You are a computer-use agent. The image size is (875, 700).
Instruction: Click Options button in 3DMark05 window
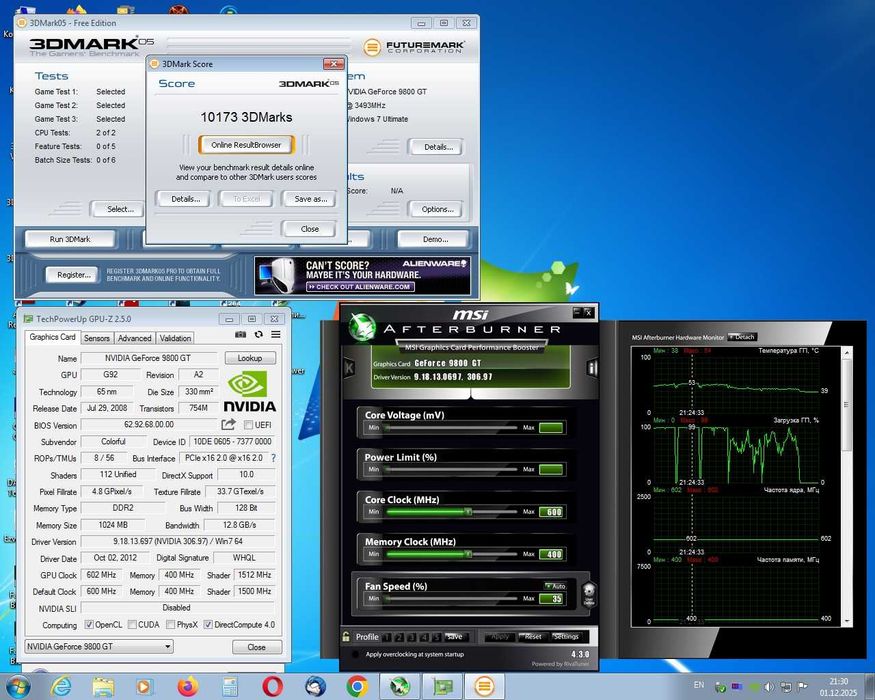[x=438, y=209]
